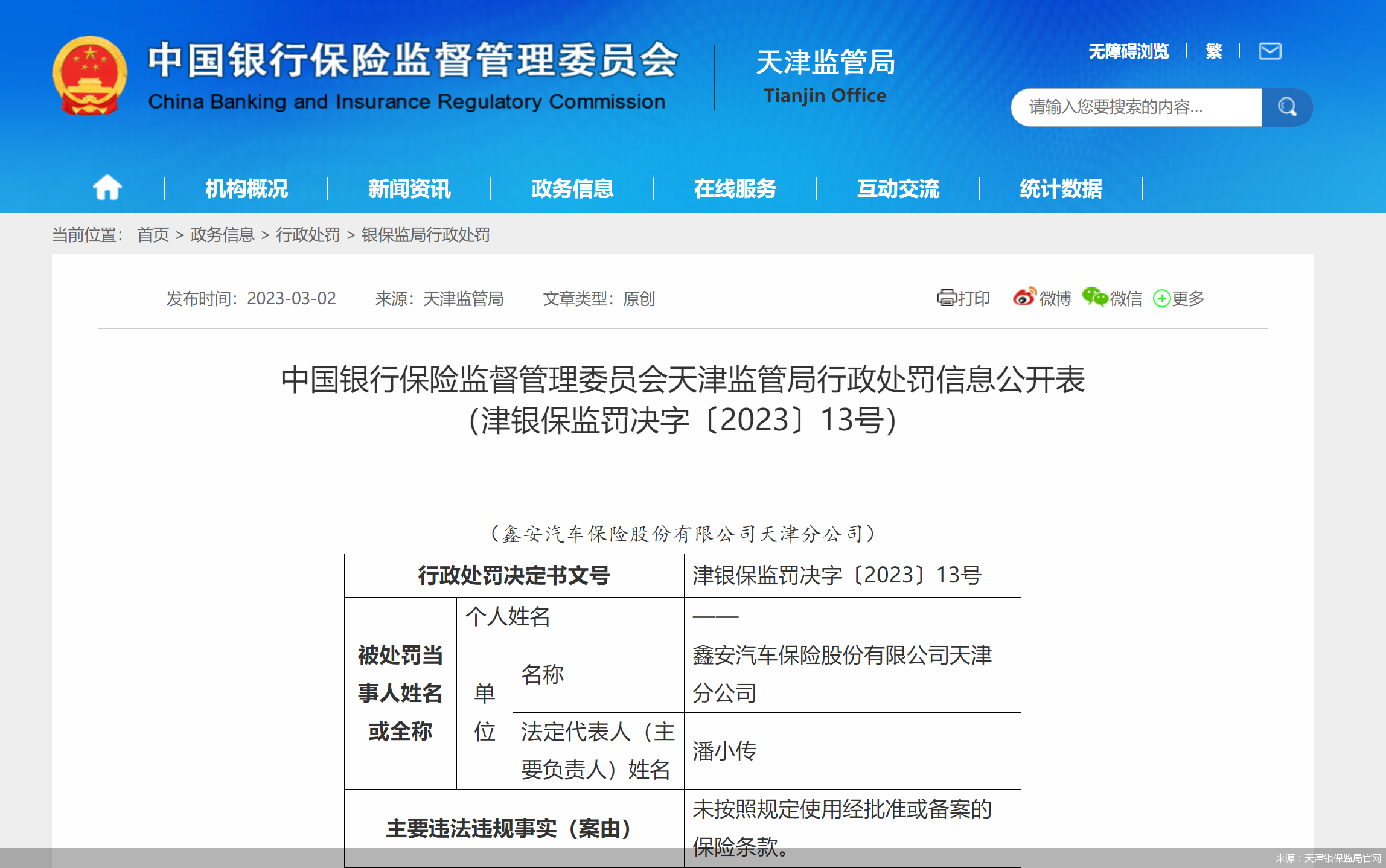Screen dimensions: 1386x868
Task: Open the 在线服务 menu
Action: coord(735,188)
